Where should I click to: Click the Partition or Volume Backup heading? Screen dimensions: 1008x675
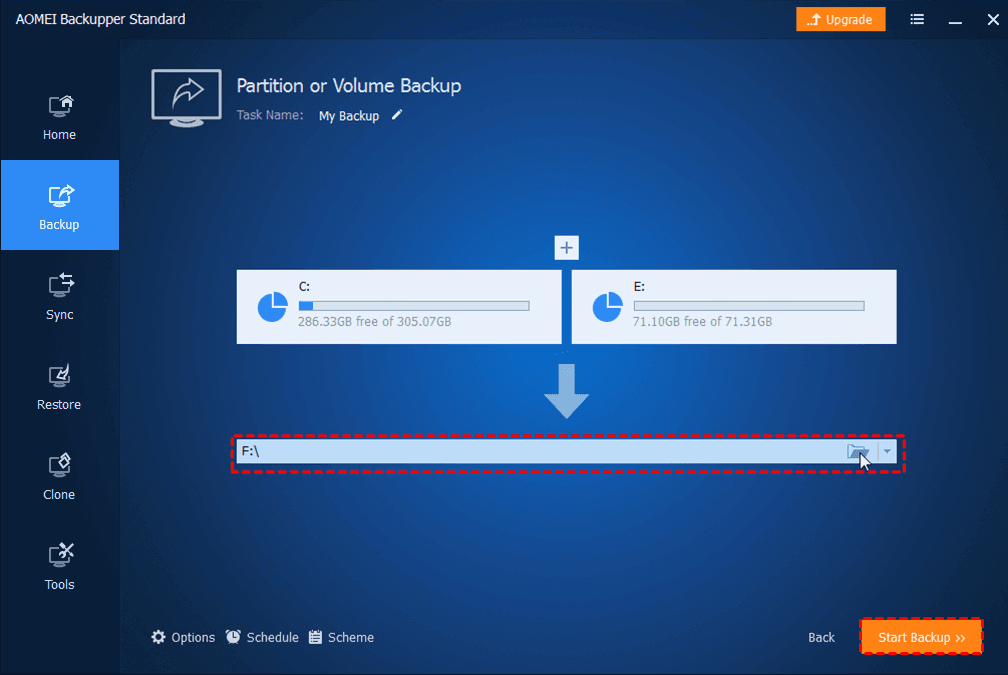(349, 86)
